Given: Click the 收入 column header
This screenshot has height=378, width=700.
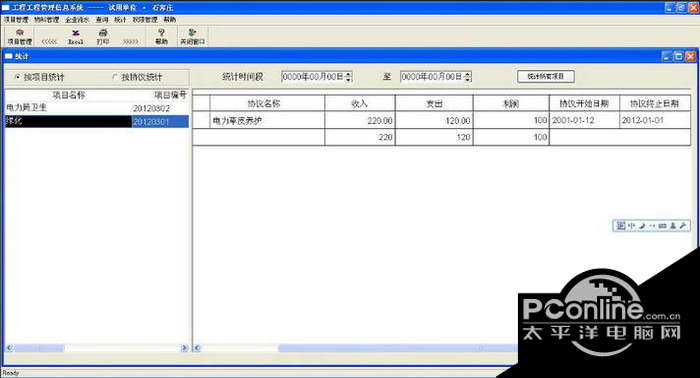Looking at the screenshot, I should coord(360,104).
